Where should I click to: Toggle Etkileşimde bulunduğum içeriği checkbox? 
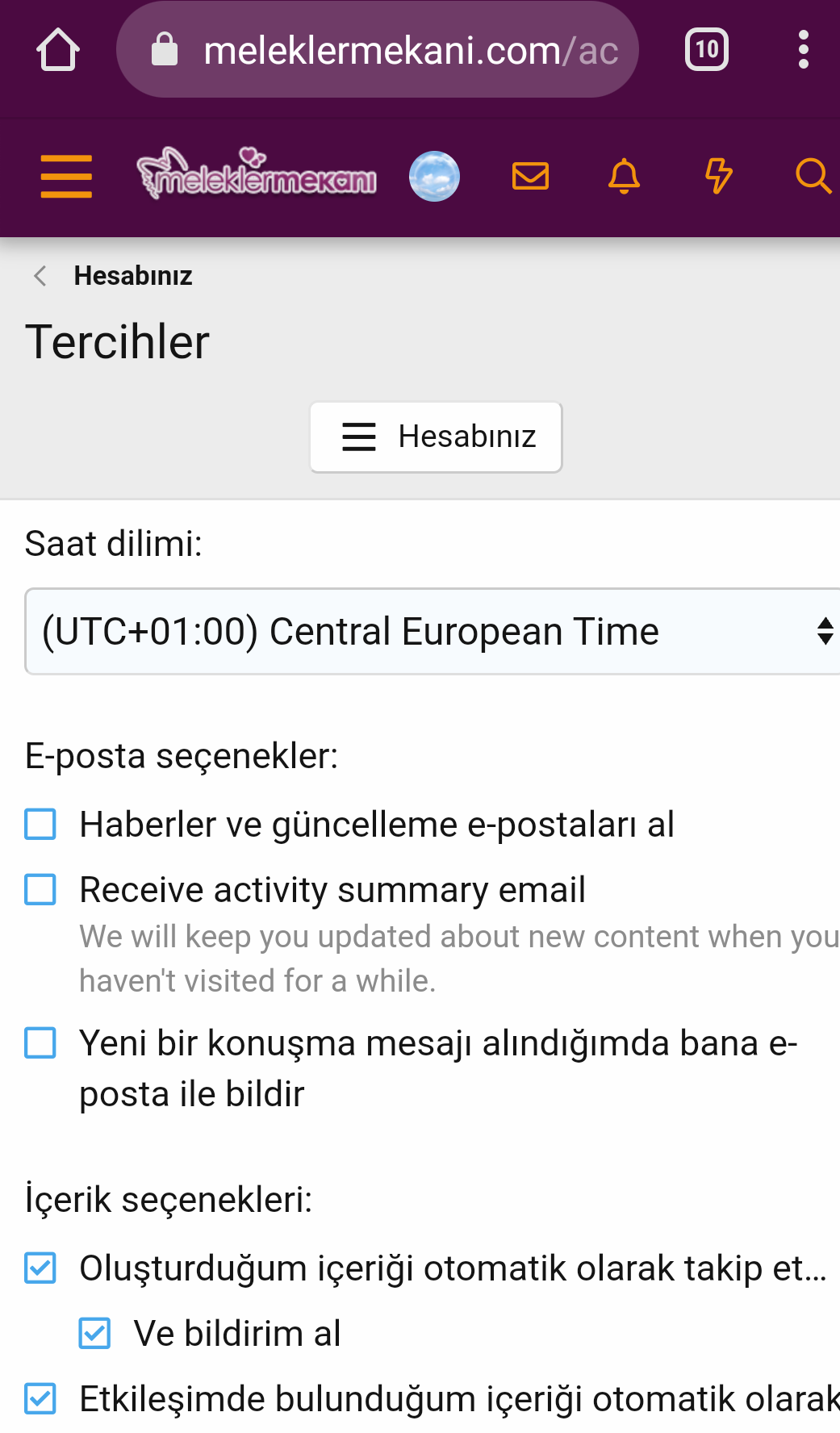40,1398
